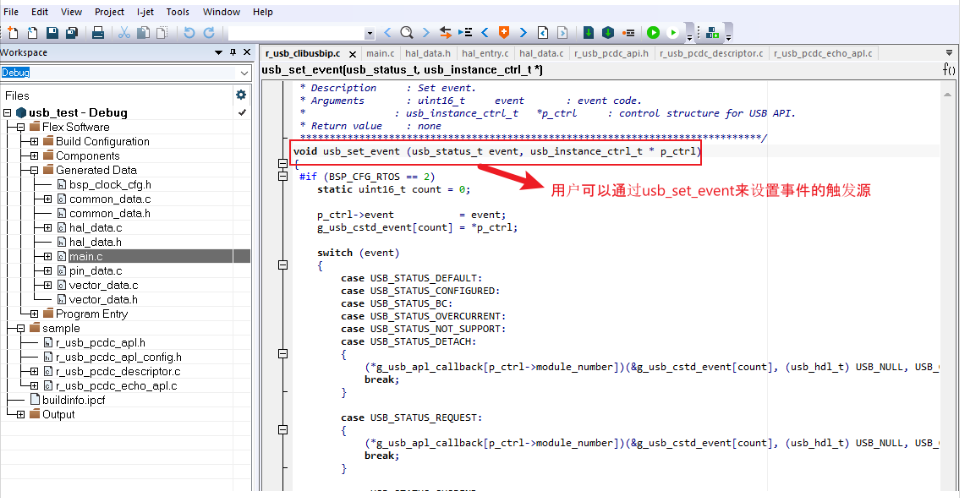Open Workspace panel dropdown arrow
The image size is (960, 498).
pos(218,53)
